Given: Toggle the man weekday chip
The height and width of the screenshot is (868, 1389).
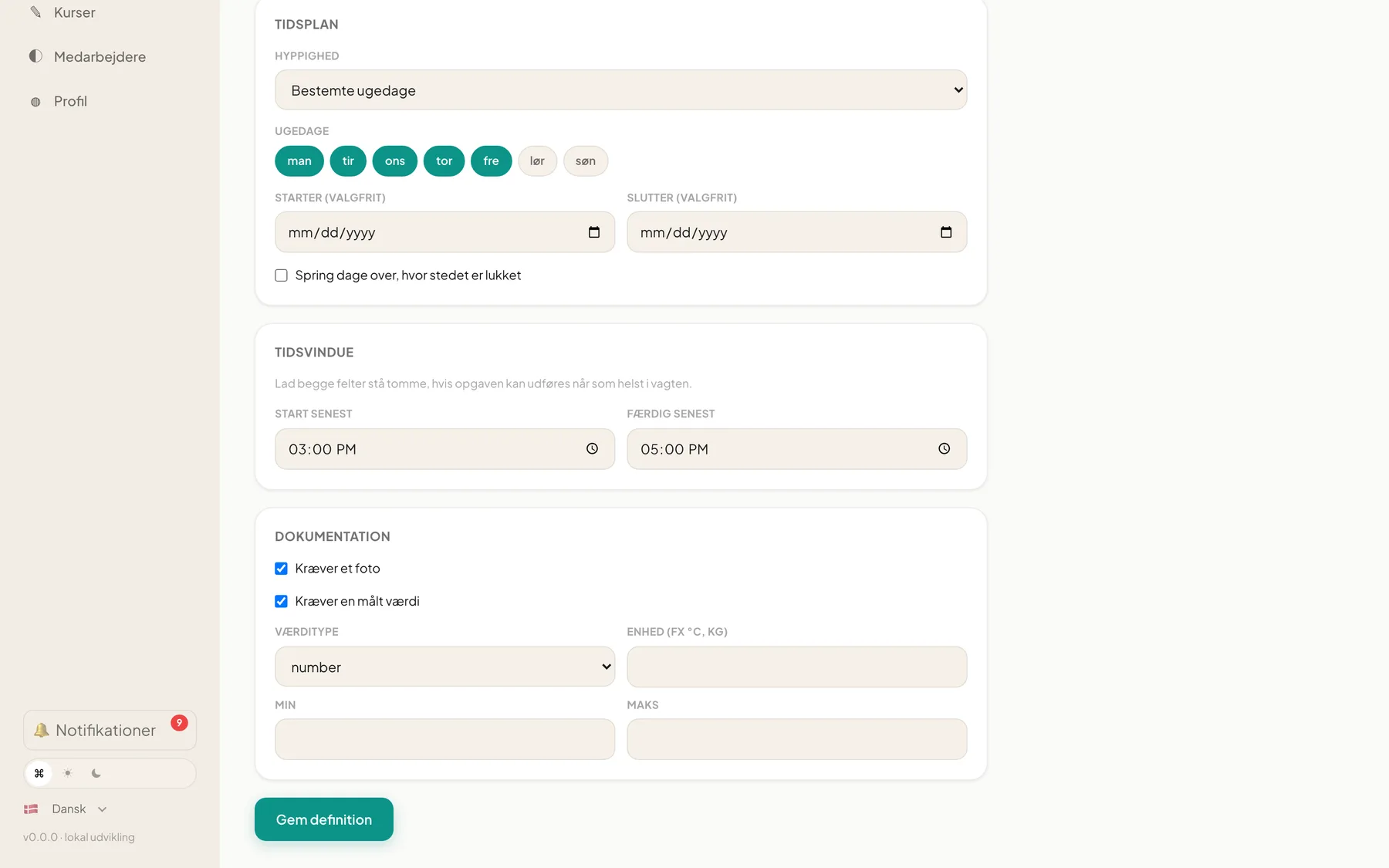Looking at the screenshot, I should (299, 161).
